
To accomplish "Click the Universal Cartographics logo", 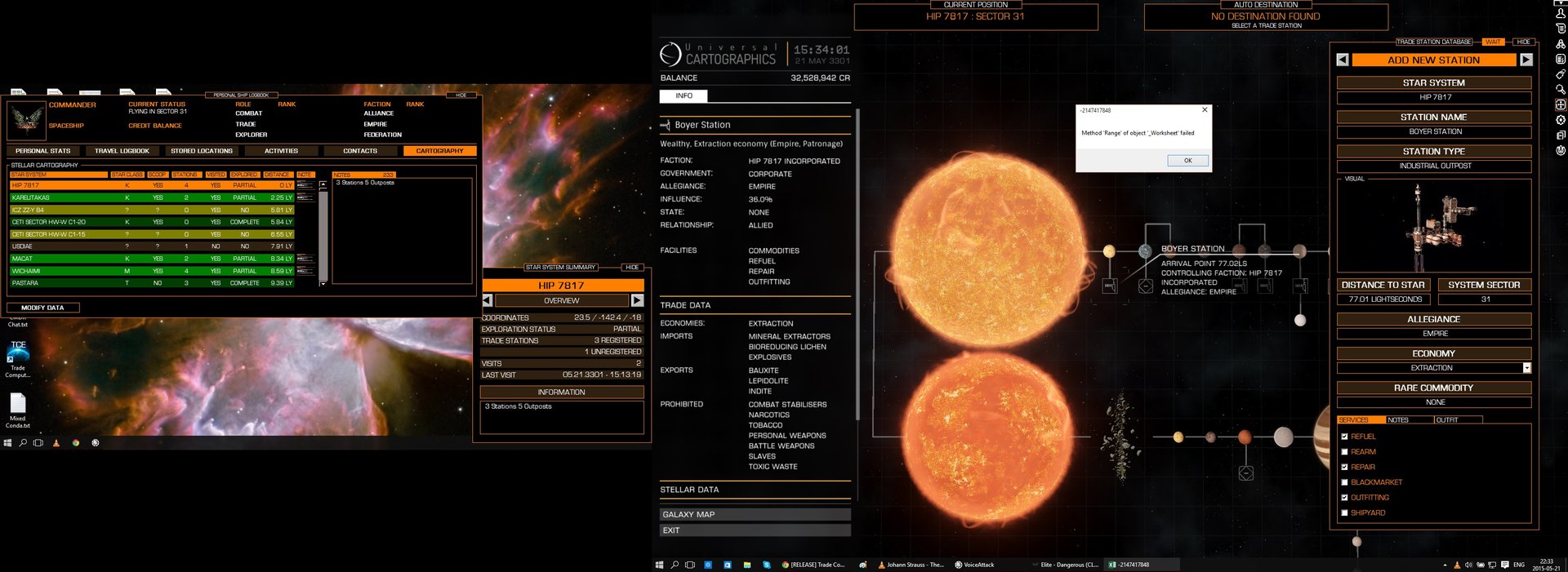I will click(670, 54).
